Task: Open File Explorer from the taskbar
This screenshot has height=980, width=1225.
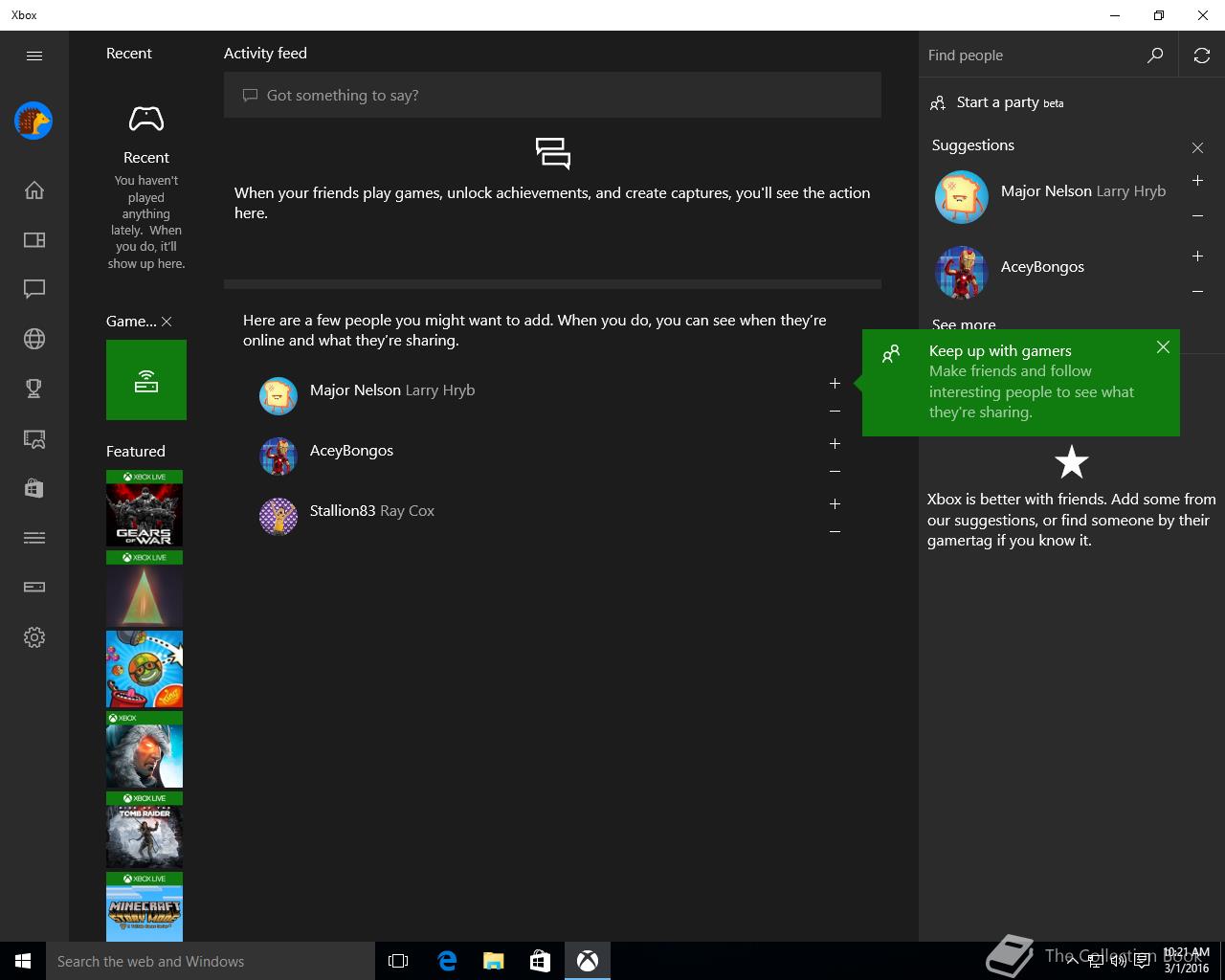Action: tap(494, 961)
